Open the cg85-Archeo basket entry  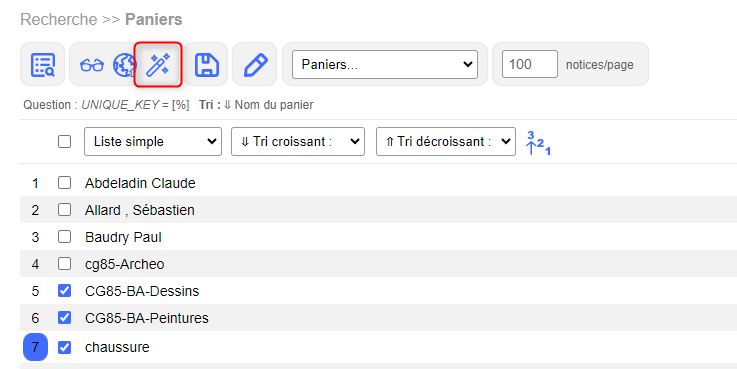pyautogui.click(x=125, y=264)
